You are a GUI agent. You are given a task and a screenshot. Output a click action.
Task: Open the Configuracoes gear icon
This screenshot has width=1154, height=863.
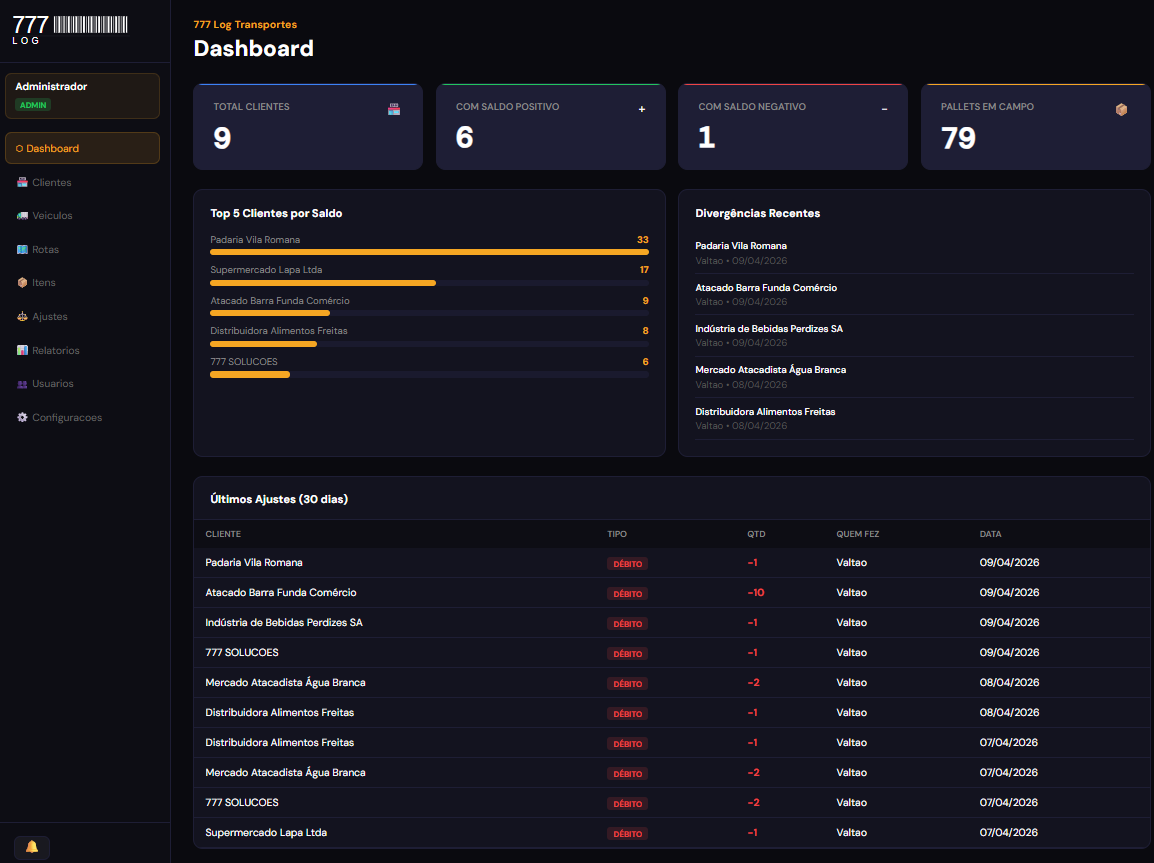(x=21, y=417)
